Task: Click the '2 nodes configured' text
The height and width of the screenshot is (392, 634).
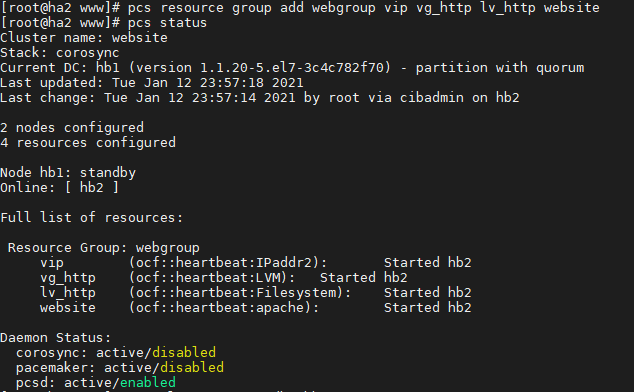Action: click(72, 128)
